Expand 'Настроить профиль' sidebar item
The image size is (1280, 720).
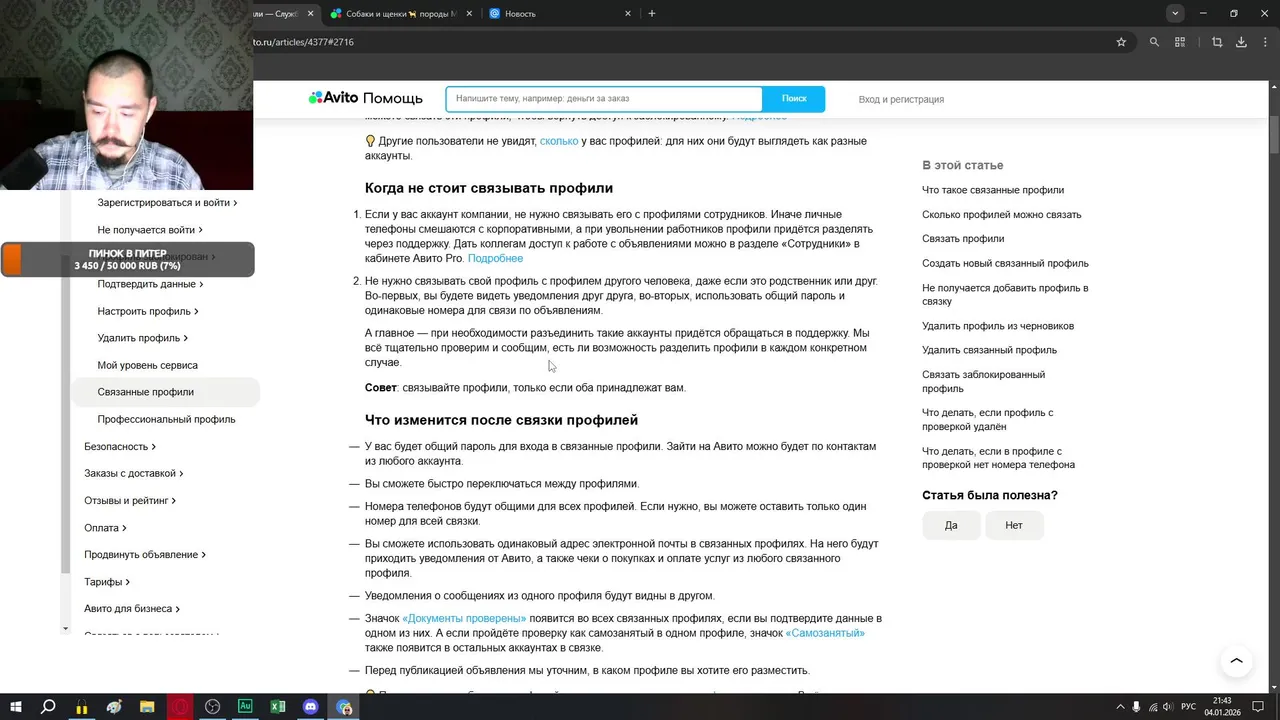148,311
